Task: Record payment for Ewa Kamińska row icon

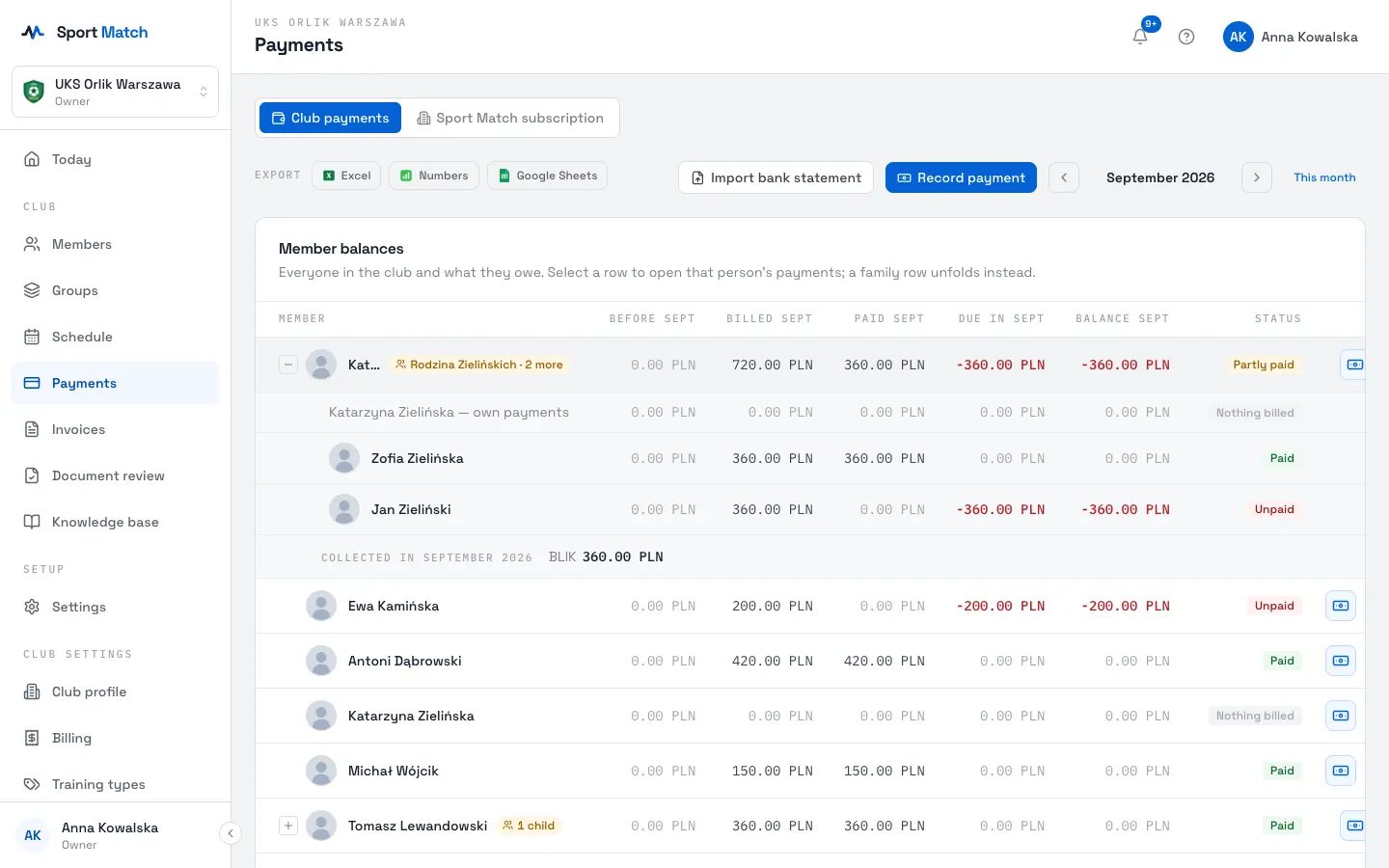Action: (x=1341, y=606)
